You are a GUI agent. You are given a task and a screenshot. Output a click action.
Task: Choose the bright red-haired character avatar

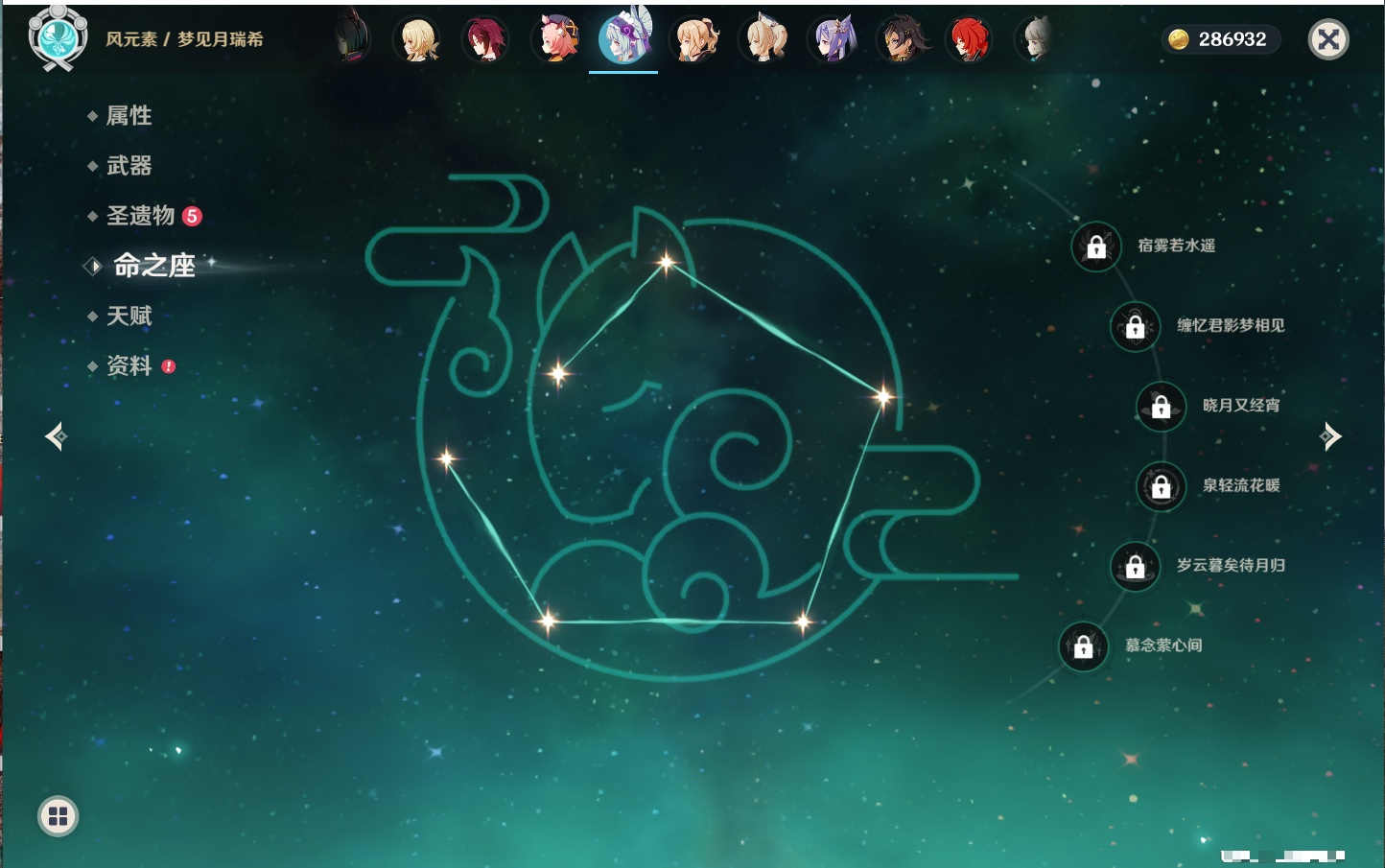[x=969, y=39]
